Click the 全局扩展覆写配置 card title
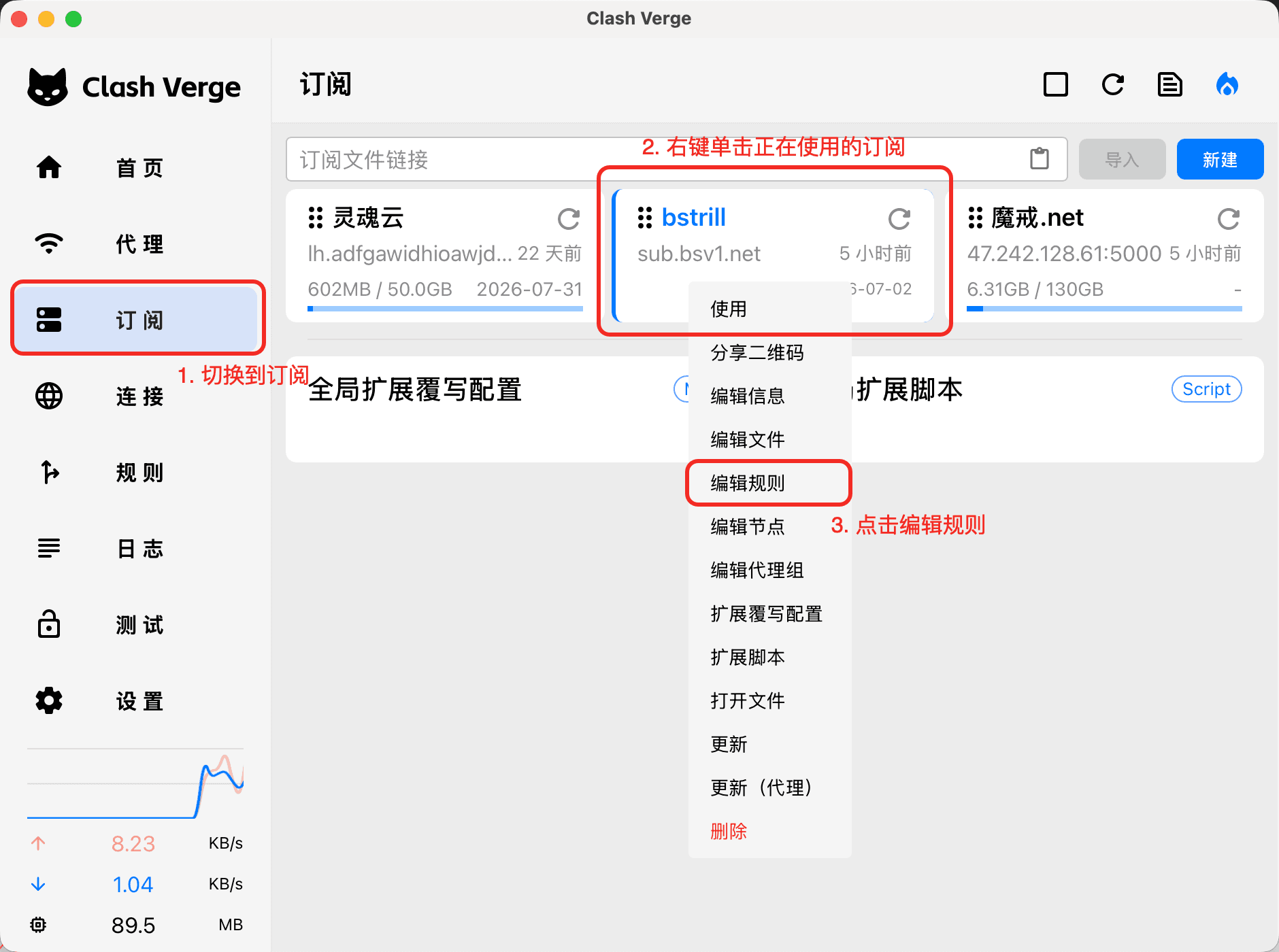Image resolution: width=1279 pixels, height=952 pixels. coord(415,390)
